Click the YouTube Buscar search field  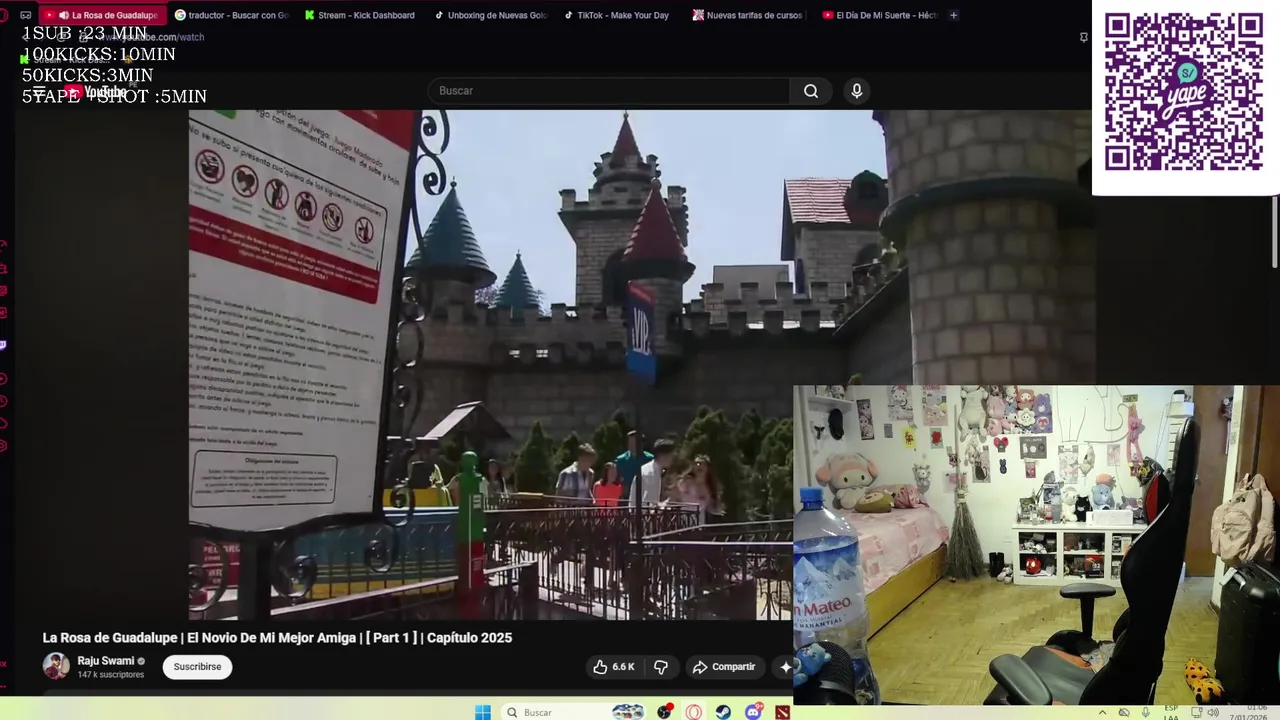608,91
